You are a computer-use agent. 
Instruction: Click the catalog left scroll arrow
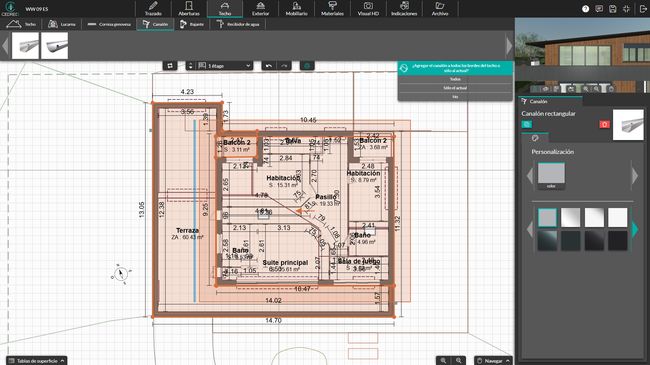5,46
